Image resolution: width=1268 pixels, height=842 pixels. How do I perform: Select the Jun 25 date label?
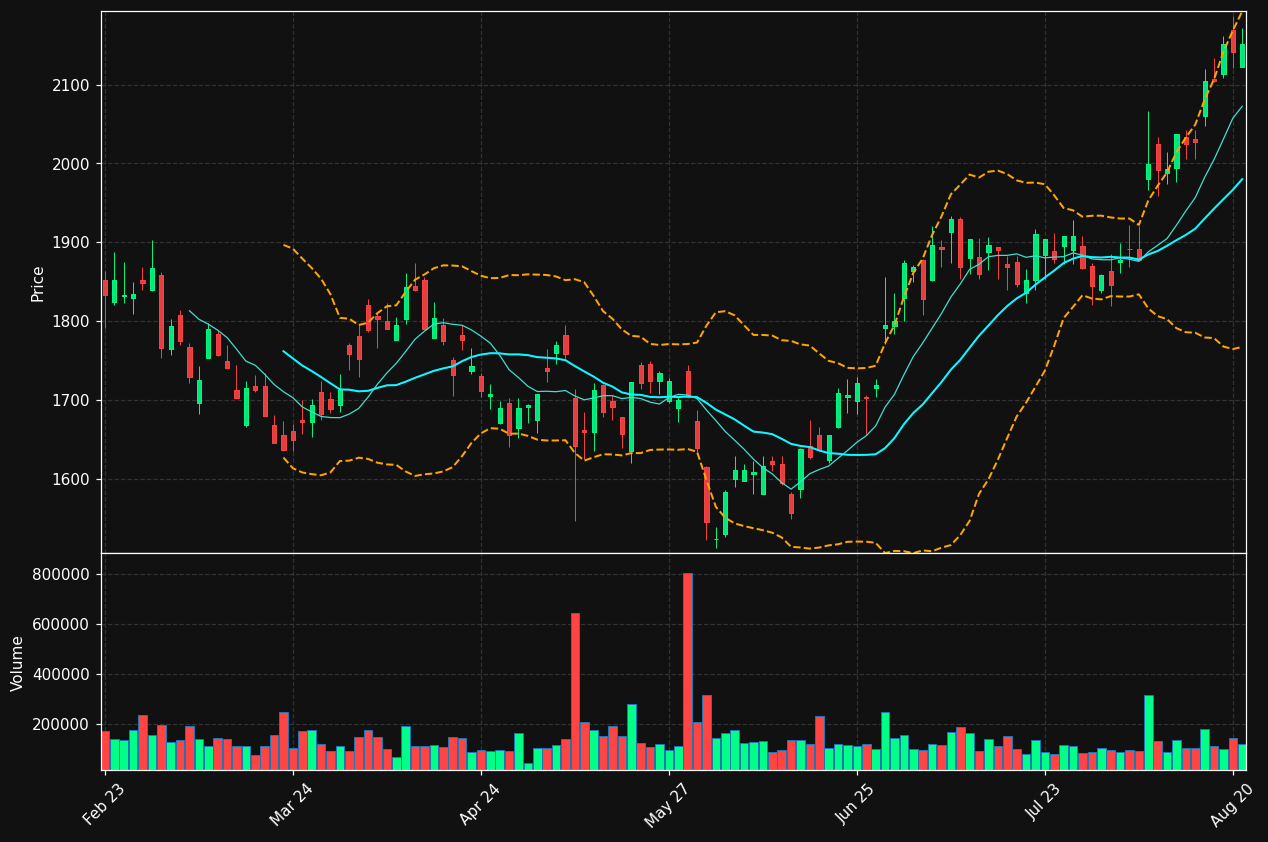click(x=855, y=803)
